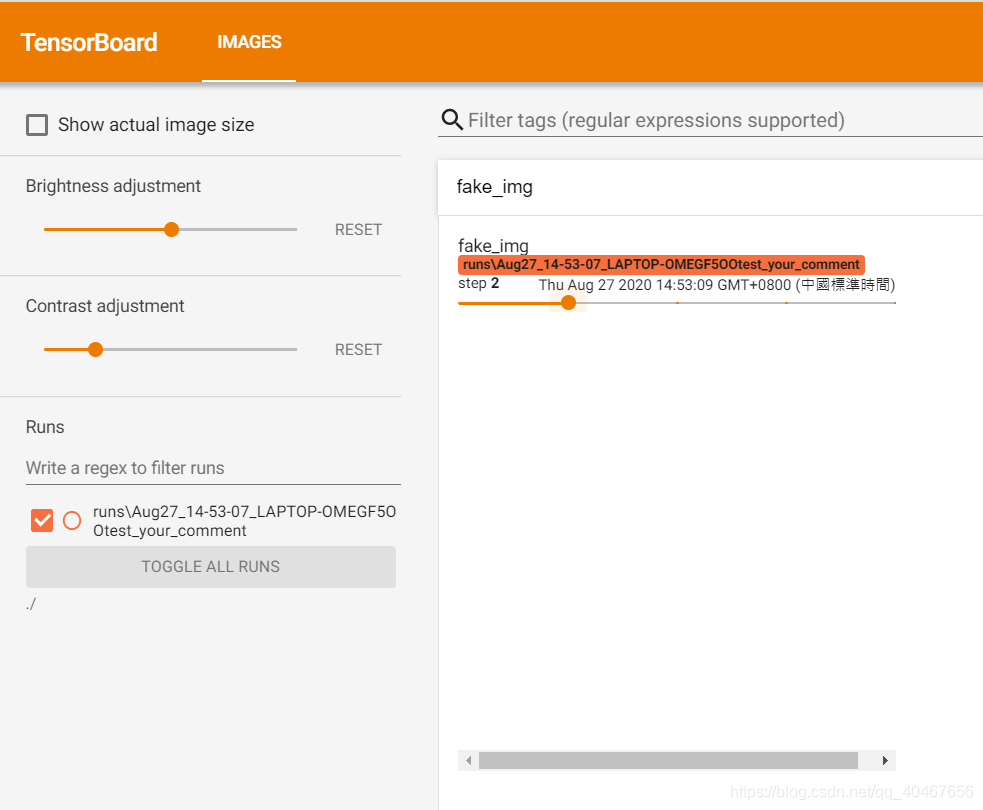Click the horizontal scrollbar thumb
This screenshot has width=983, height=810.
click(668, 760)
